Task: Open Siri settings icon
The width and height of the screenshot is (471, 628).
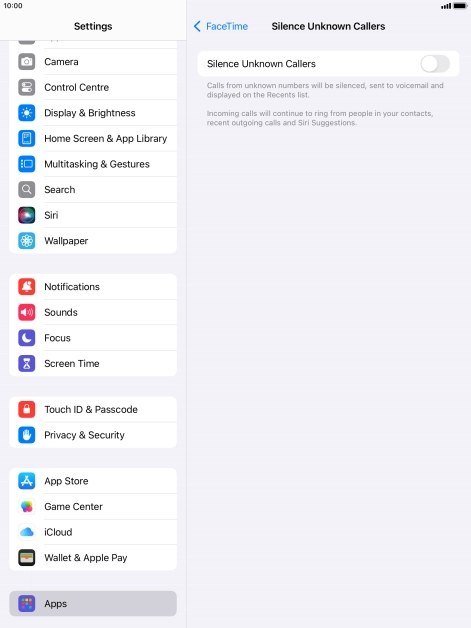Action: [x=27, y=215]
